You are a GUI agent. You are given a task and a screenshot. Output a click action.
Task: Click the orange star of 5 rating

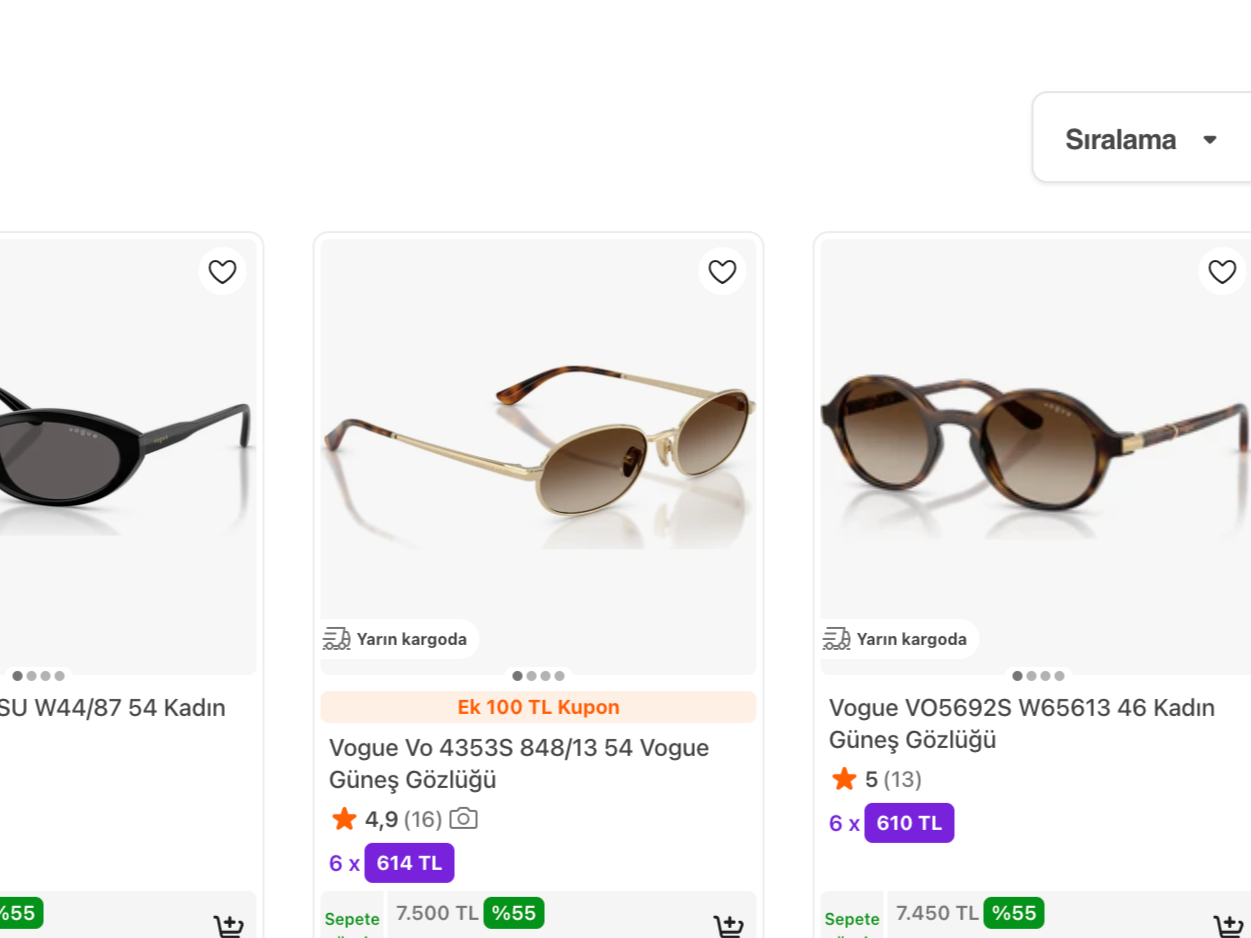click(844, 779)
